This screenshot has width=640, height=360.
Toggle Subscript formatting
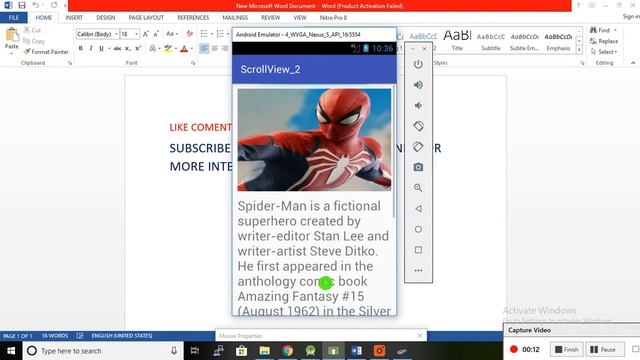(x=128, y=48)
